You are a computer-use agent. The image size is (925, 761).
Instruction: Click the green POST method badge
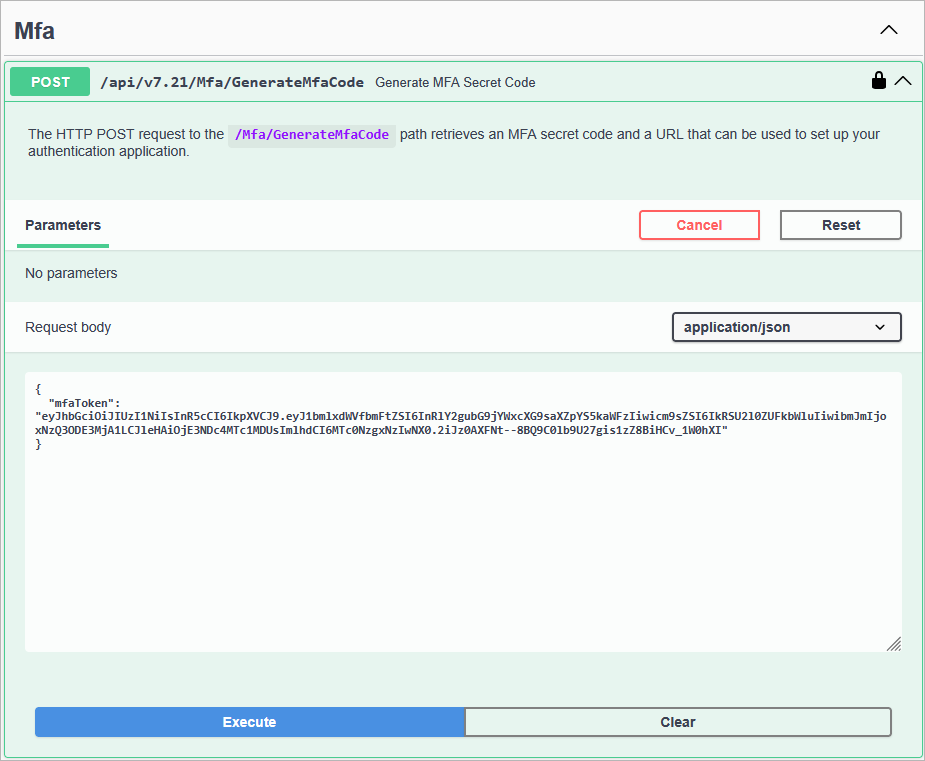[x=49, y=81]
